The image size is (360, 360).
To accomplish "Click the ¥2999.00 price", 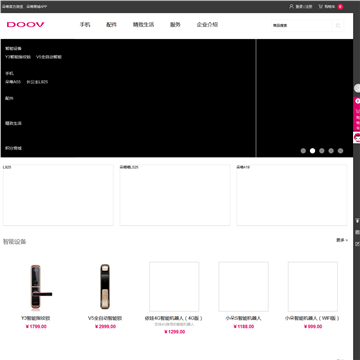I will pyautogui.click(x=105, y=327).
